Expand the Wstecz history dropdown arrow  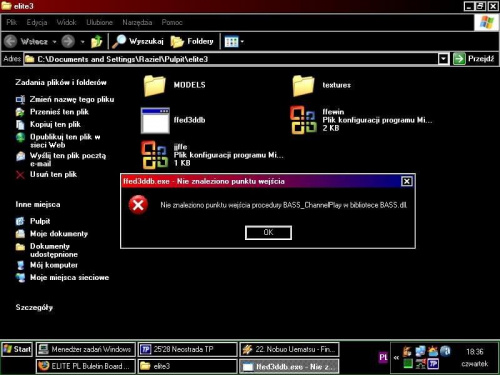click(54, 42)
